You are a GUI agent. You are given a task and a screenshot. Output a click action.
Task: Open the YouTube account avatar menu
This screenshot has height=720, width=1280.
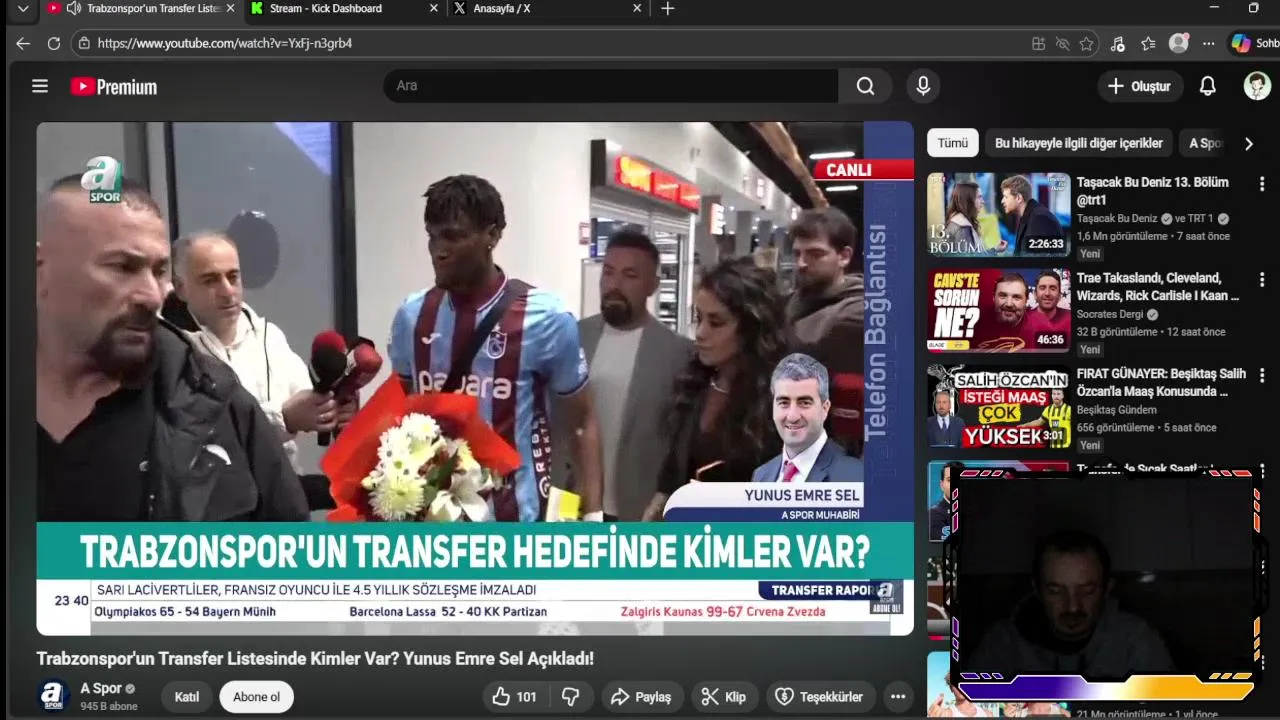click(x=1257, y=86)
